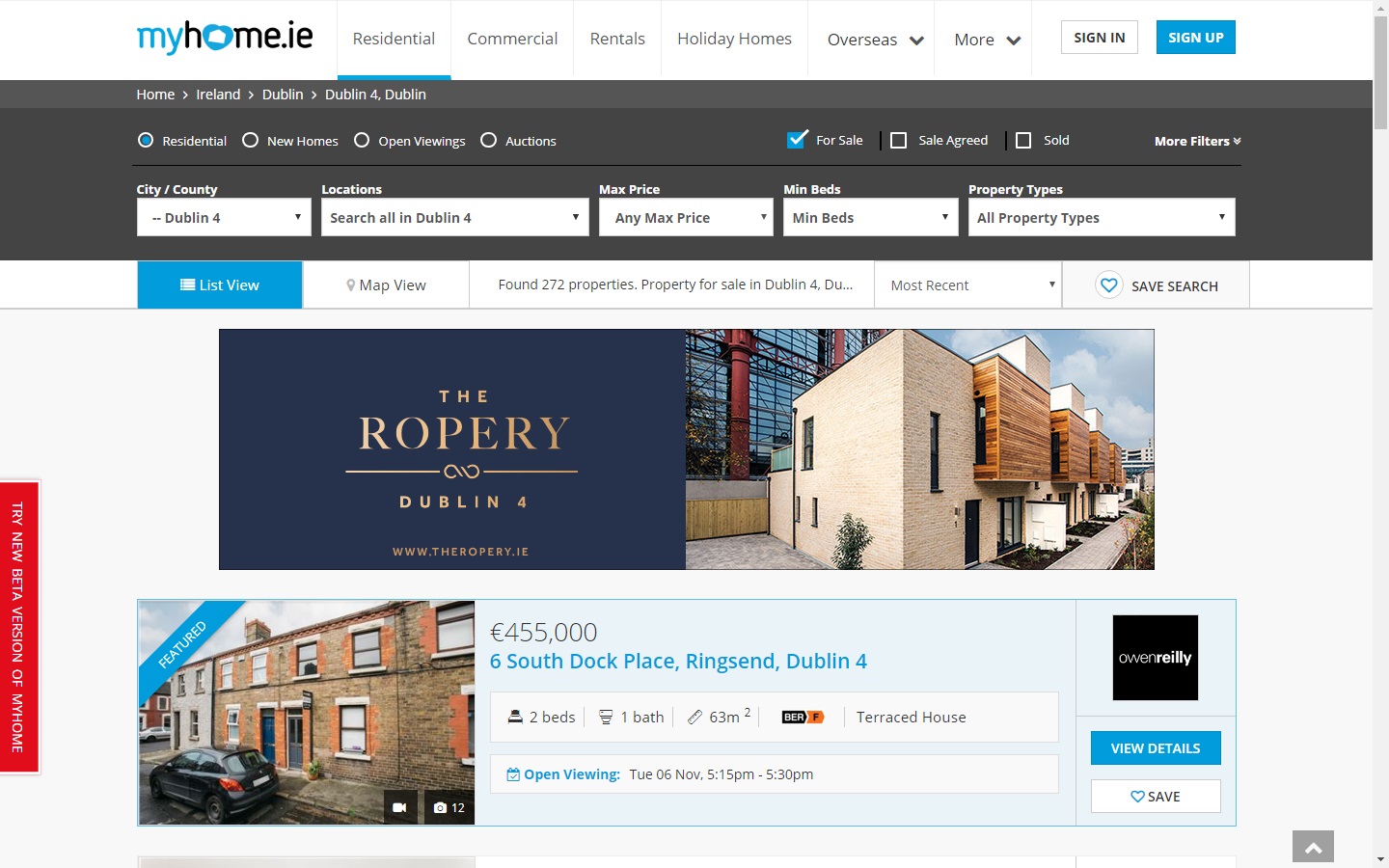This screenshot has width=1389, height=868.
Task: Save the South Dock Place listing
Action: [1156, 797]
